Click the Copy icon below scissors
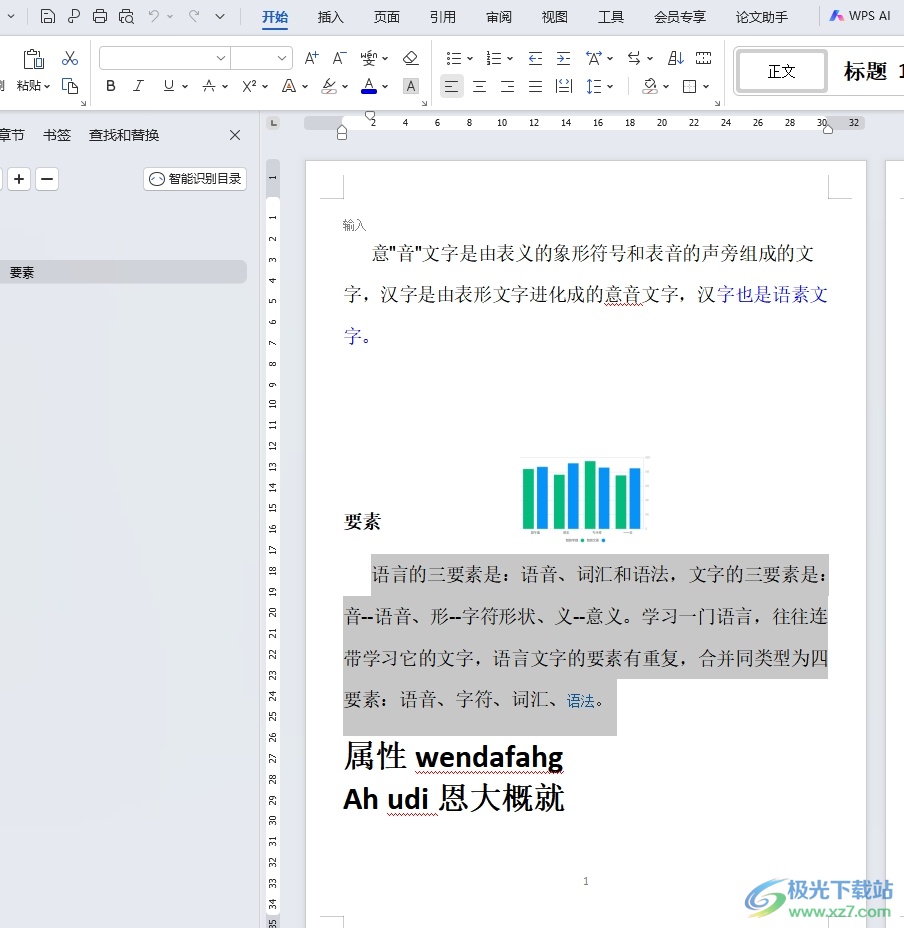The height and width of the screenshot is (928, 904). (x=70, y=86)
